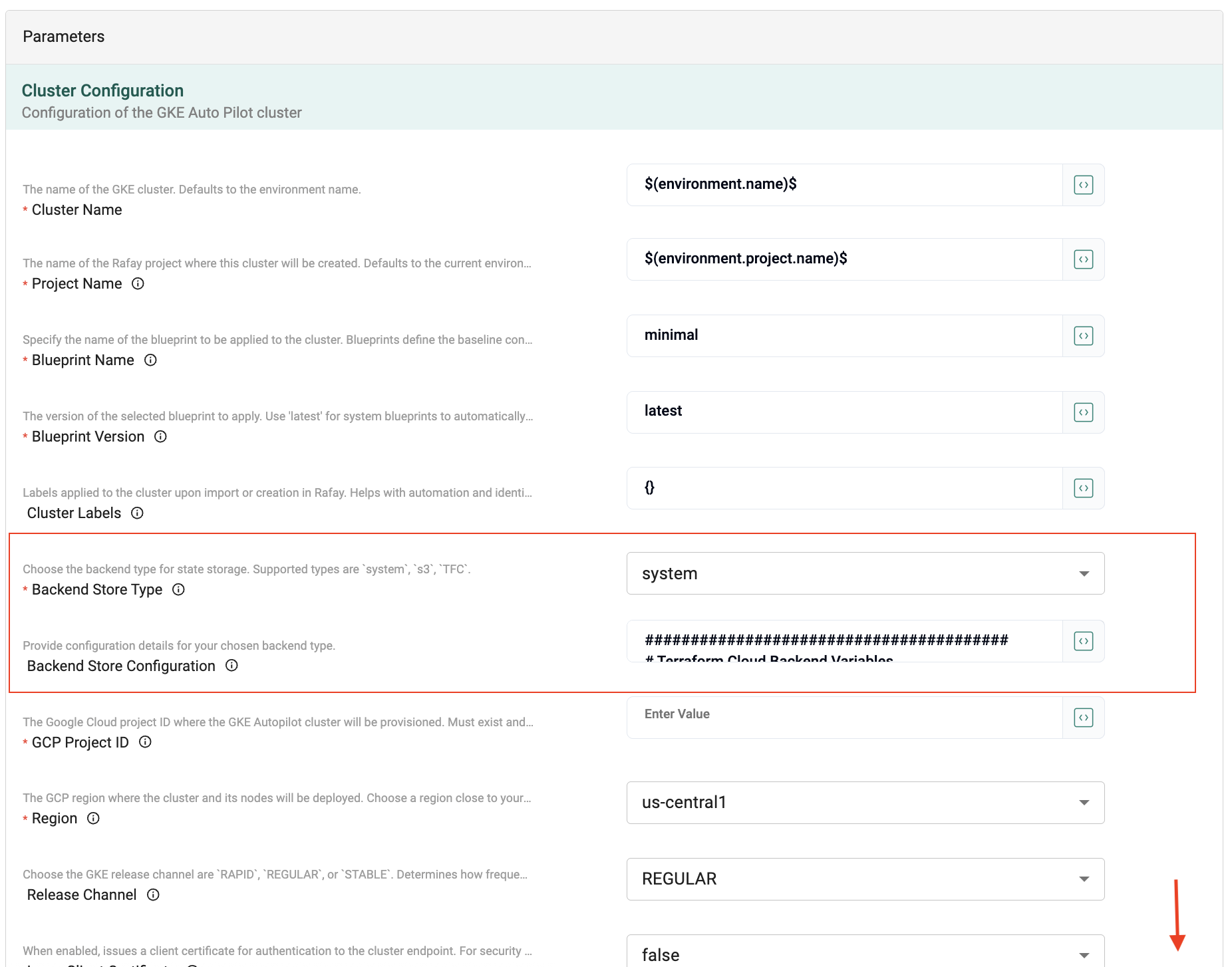Edit the Blueprint Name field containing minimal

(844, 336)
